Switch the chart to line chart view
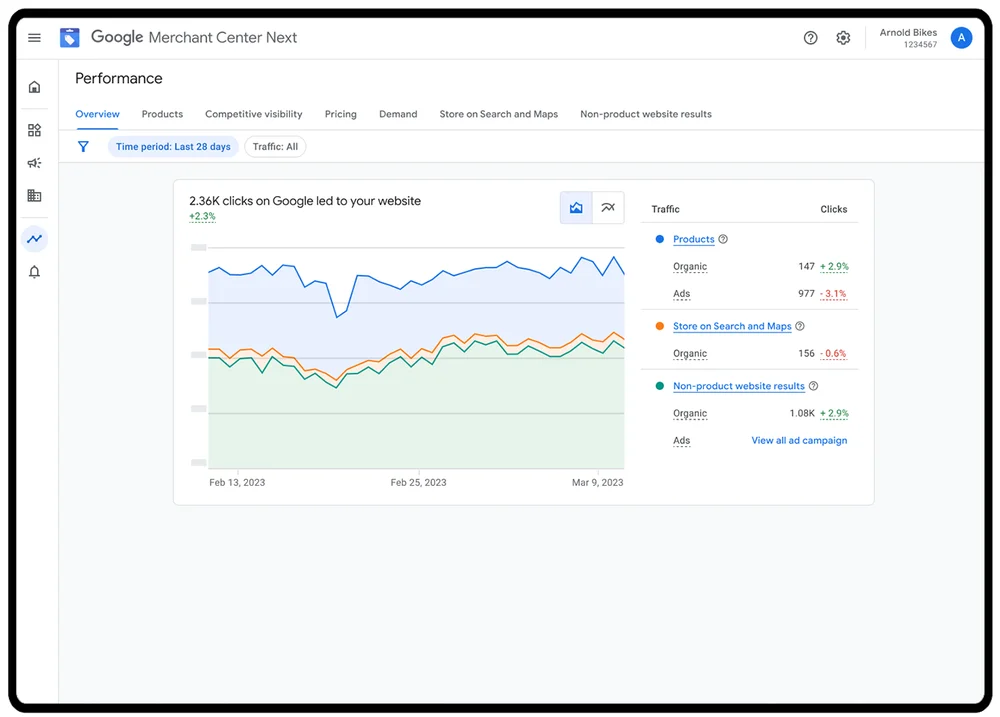 pos(608,208)
